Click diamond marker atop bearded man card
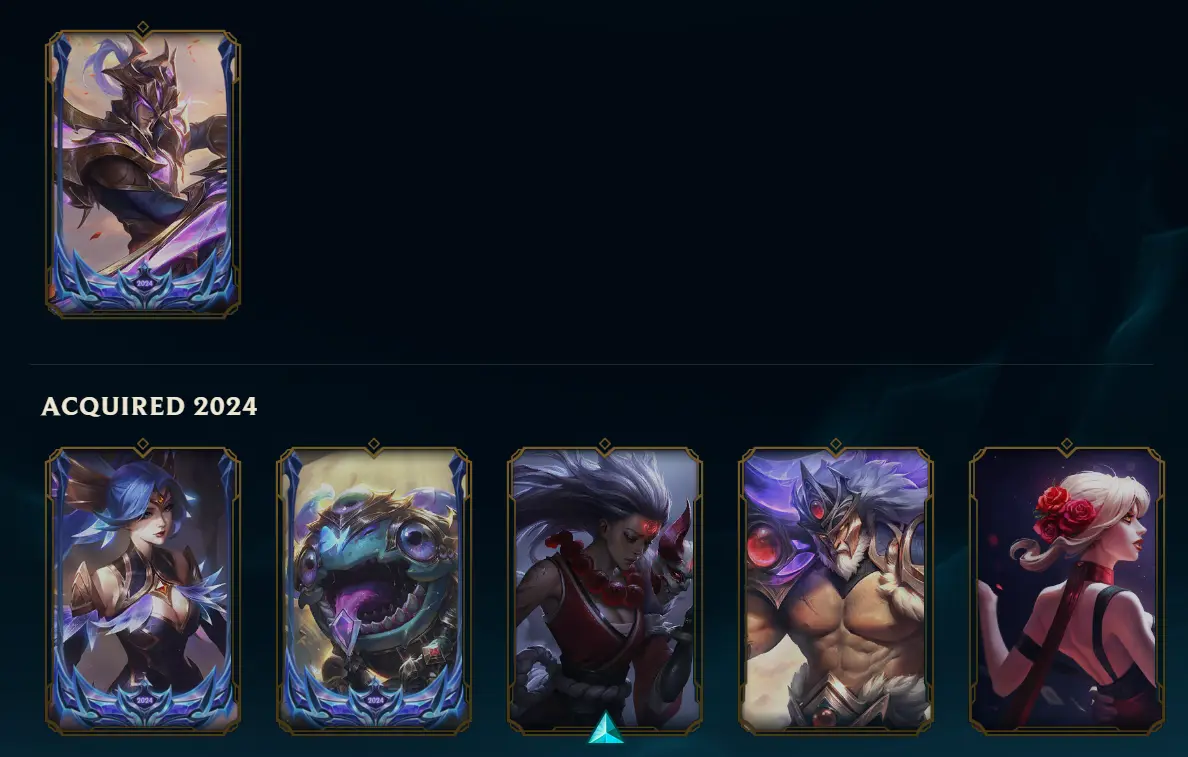1188x757 pixels. coord(836,444)
